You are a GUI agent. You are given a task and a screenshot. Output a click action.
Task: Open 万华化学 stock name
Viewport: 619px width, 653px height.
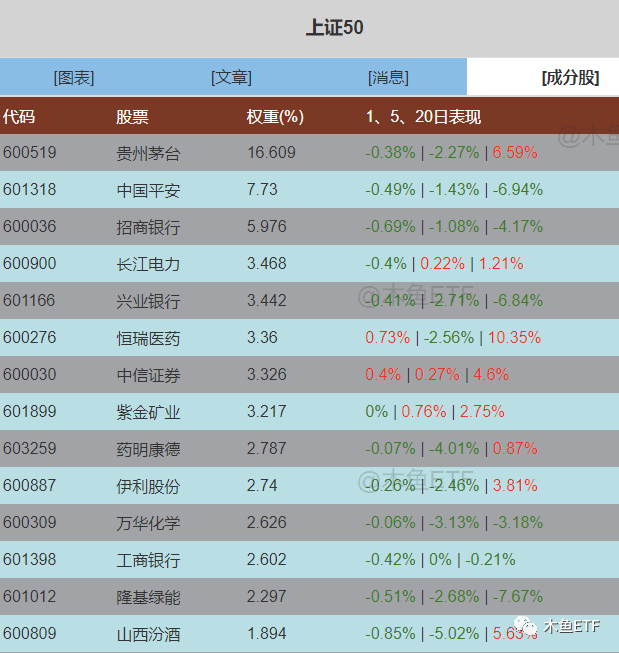point(148,523)
